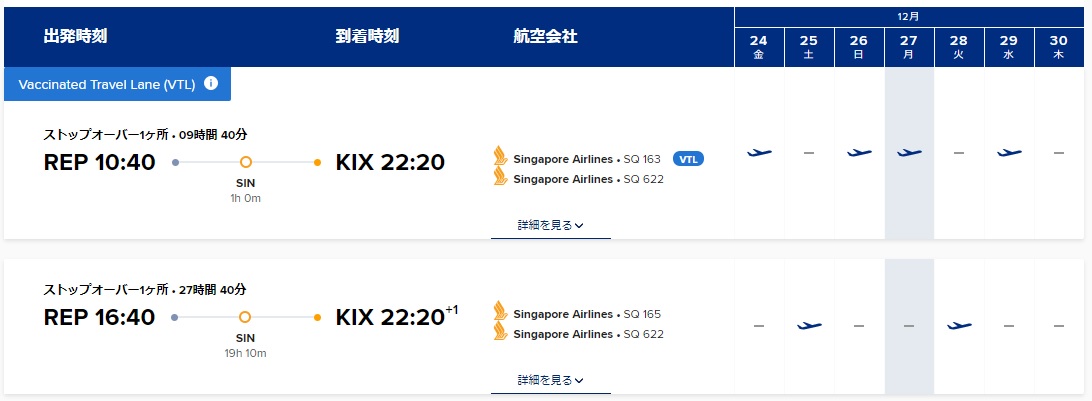Click the plane icon under 27 Monday
1092x401 pixels.
[x=909, y=153]
